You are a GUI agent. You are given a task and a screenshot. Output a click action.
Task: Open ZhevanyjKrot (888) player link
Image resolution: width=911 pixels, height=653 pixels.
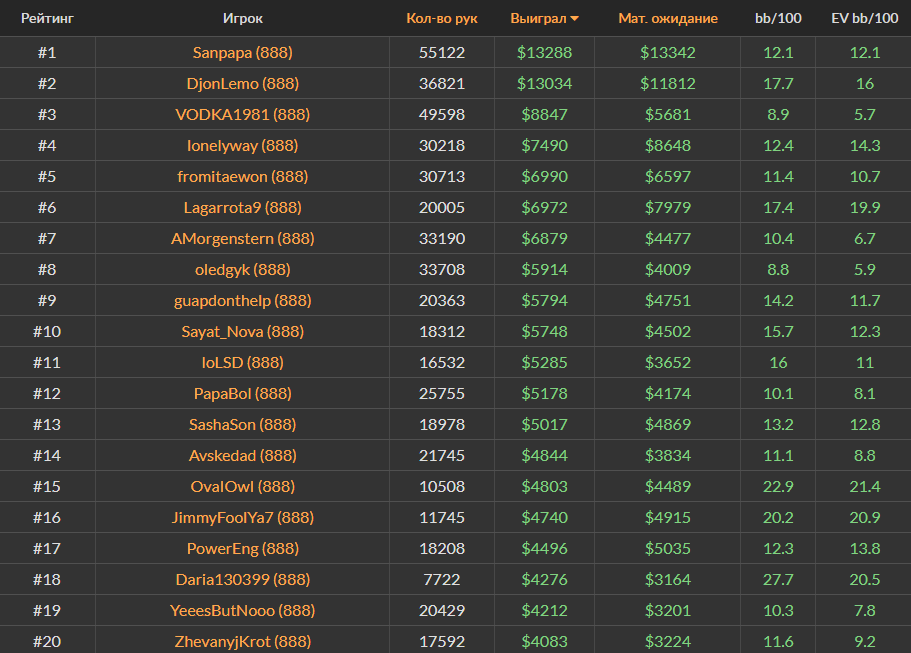(x=242, y=641)
